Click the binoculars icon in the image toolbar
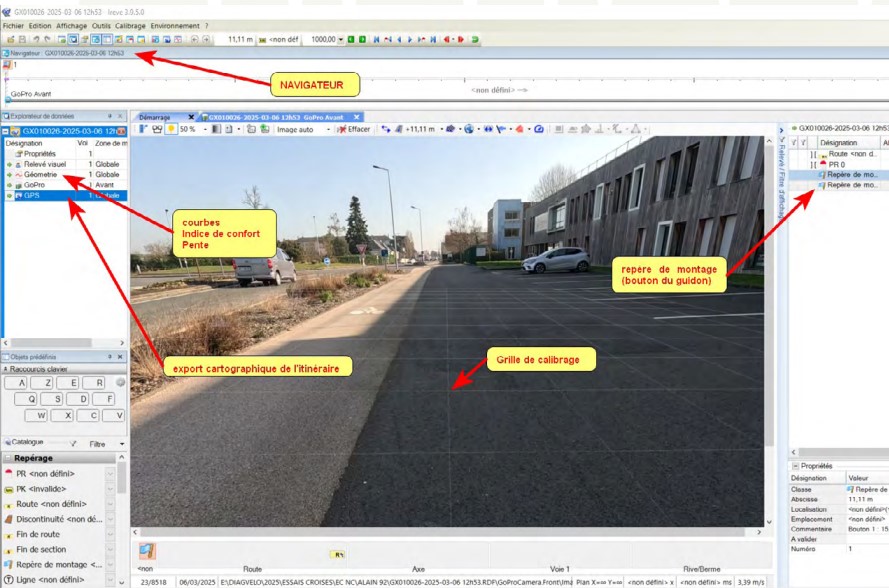889x588 pixels. click(x=157, y=129)
